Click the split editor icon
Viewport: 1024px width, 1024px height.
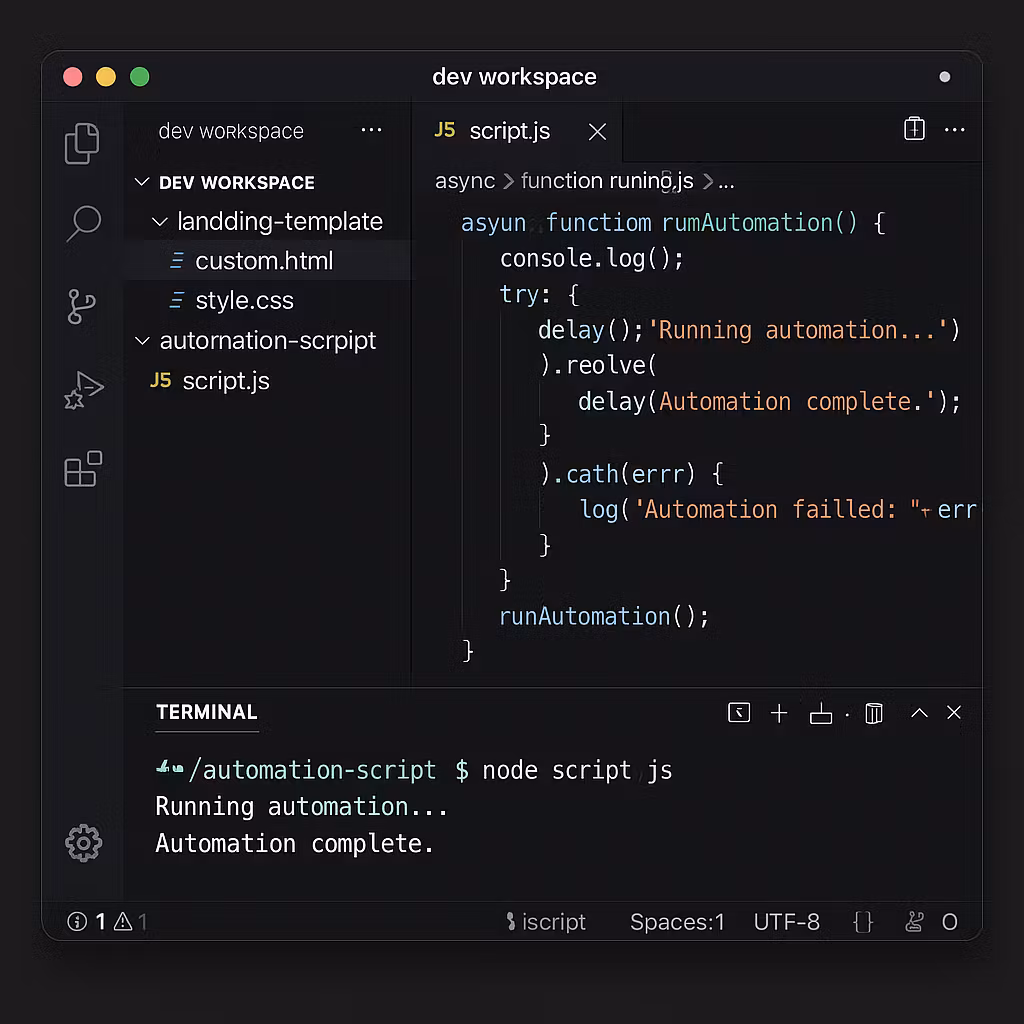[914, 129]
